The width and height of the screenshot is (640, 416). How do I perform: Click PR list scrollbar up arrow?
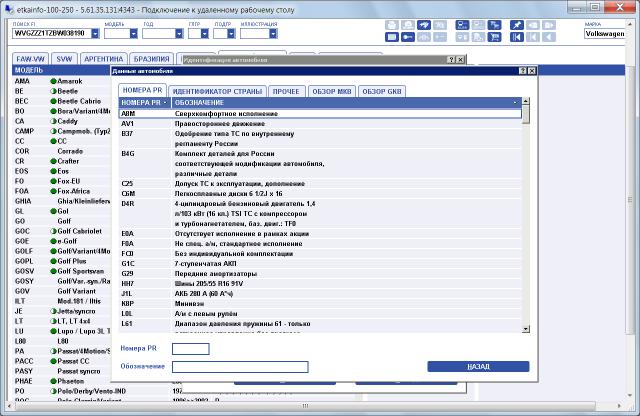pos(526,101)
